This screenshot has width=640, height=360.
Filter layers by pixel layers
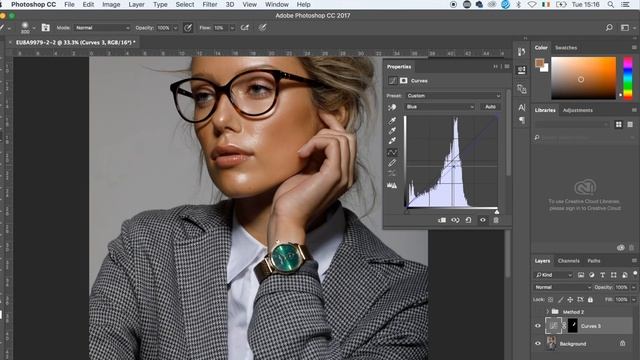[581, 275]
